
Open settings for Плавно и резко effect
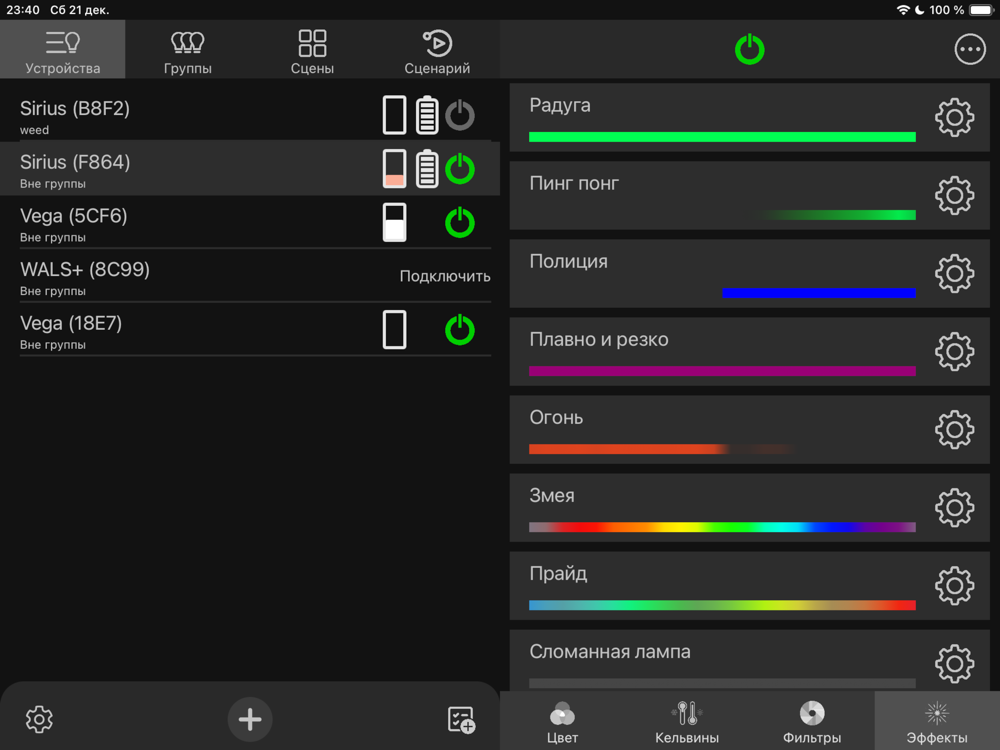(x=954, y=351)
